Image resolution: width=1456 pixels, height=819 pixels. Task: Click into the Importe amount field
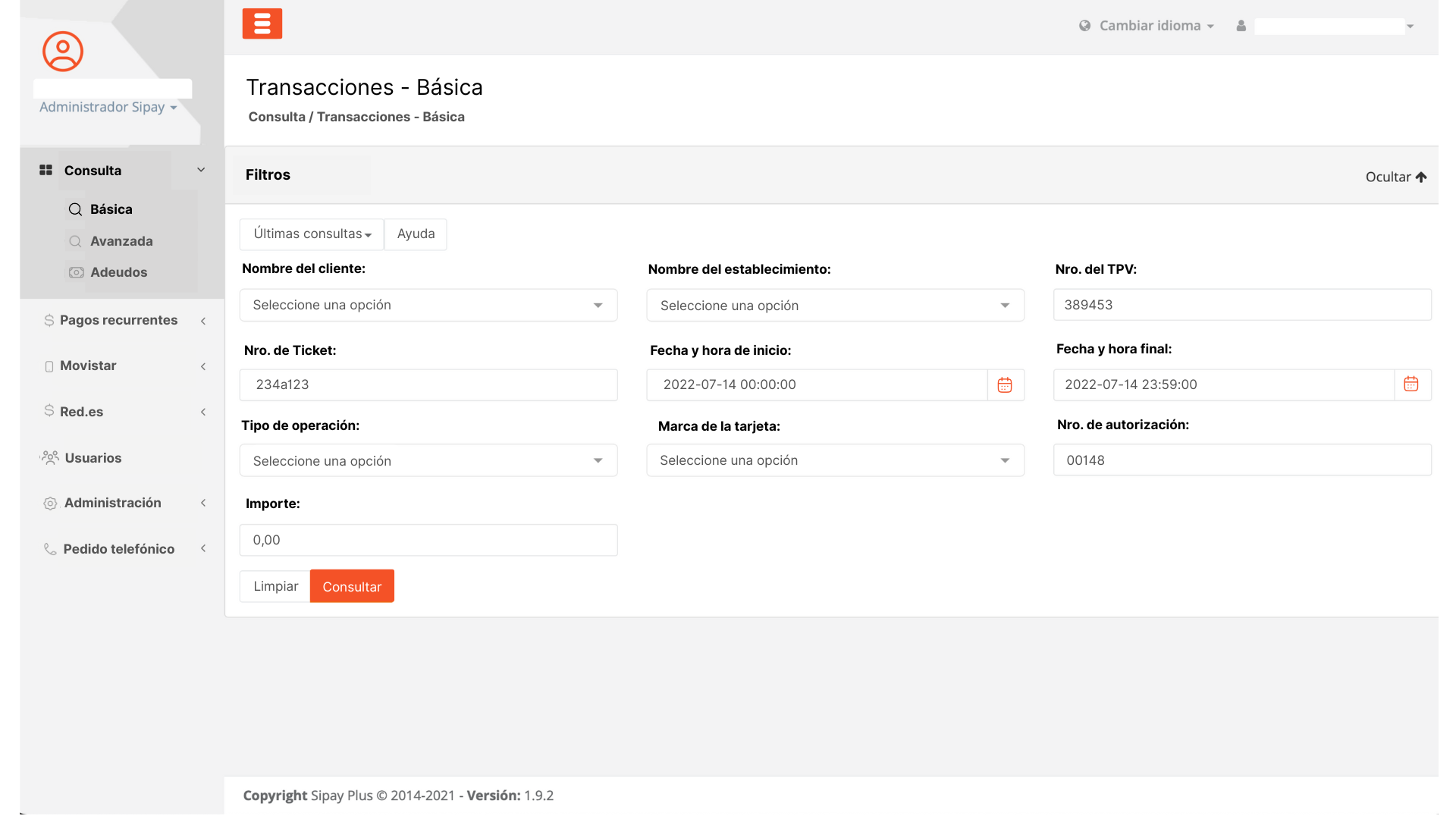tap(428, 540)
